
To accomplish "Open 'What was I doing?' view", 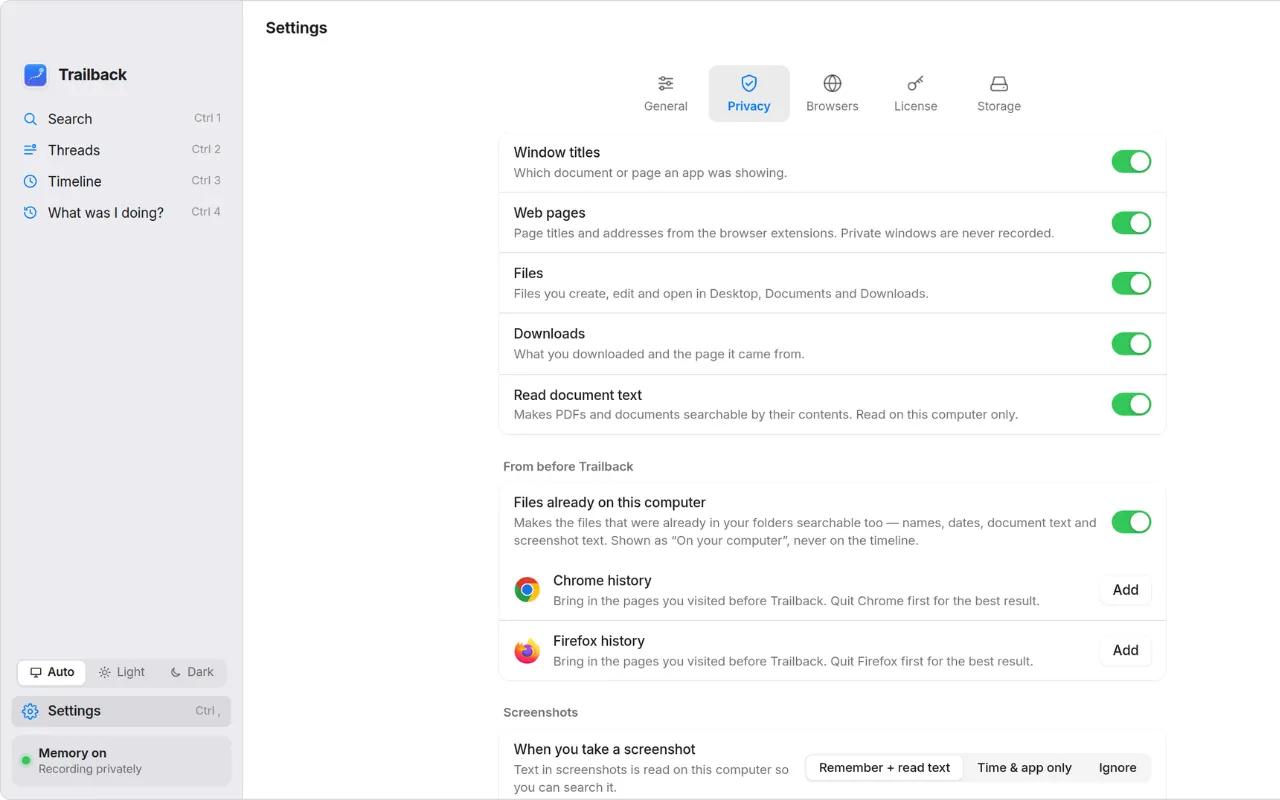I will tap(121, 212).
